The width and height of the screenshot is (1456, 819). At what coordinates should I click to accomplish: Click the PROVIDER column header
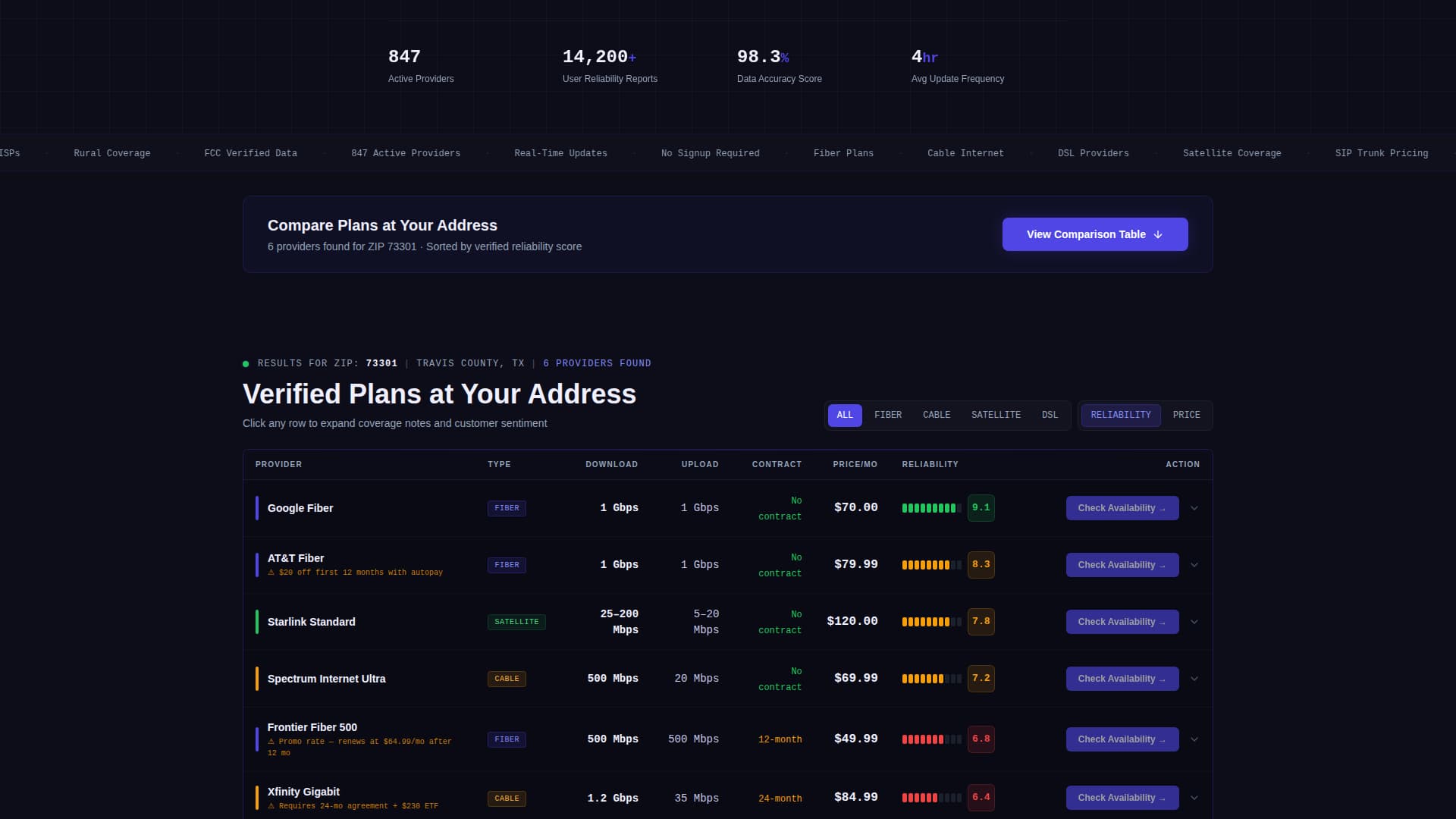[x=278, y=464]
